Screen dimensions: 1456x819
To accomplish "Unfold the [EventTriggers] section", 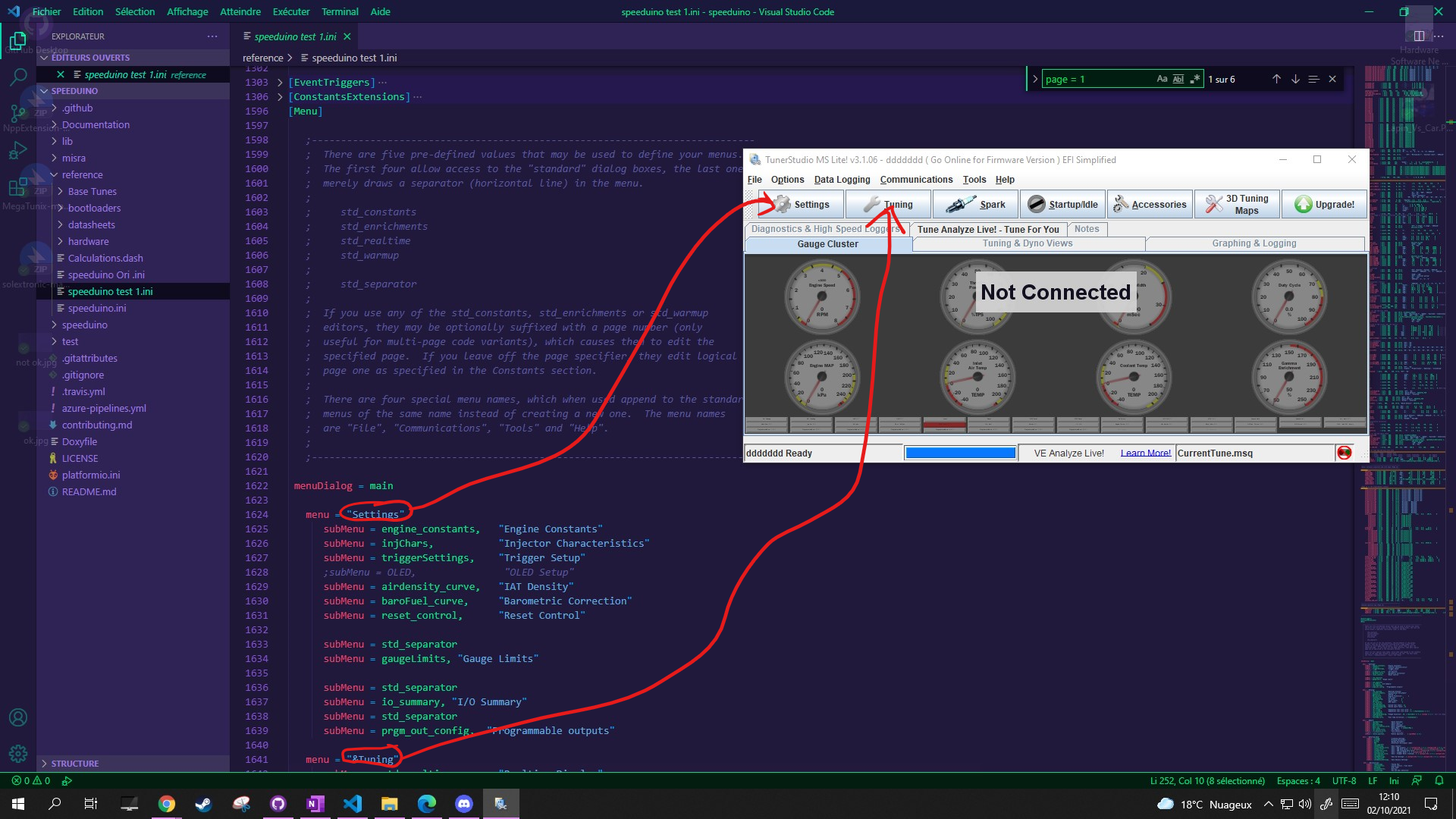I will click(x=280, y=83).
